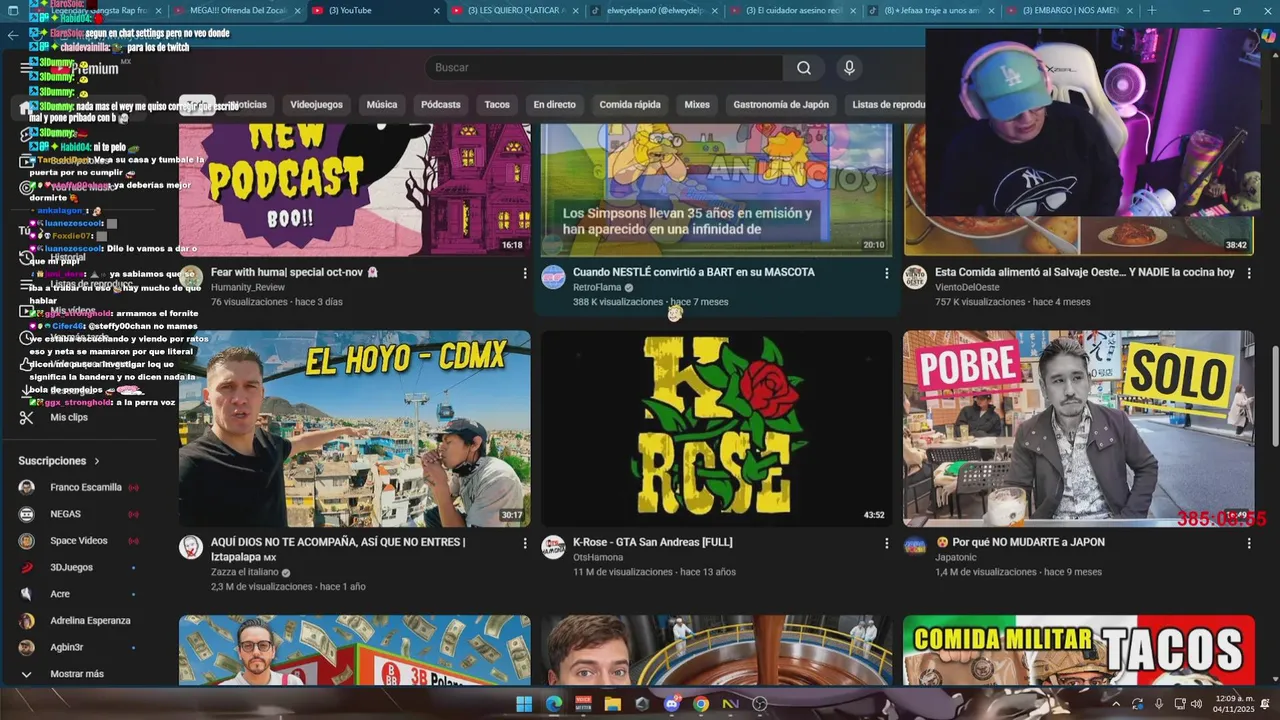Open options menu for AQUÍ DIOS NO TE ACOMPAÑA video
1280x720 pixels.
tap(525, 543)
